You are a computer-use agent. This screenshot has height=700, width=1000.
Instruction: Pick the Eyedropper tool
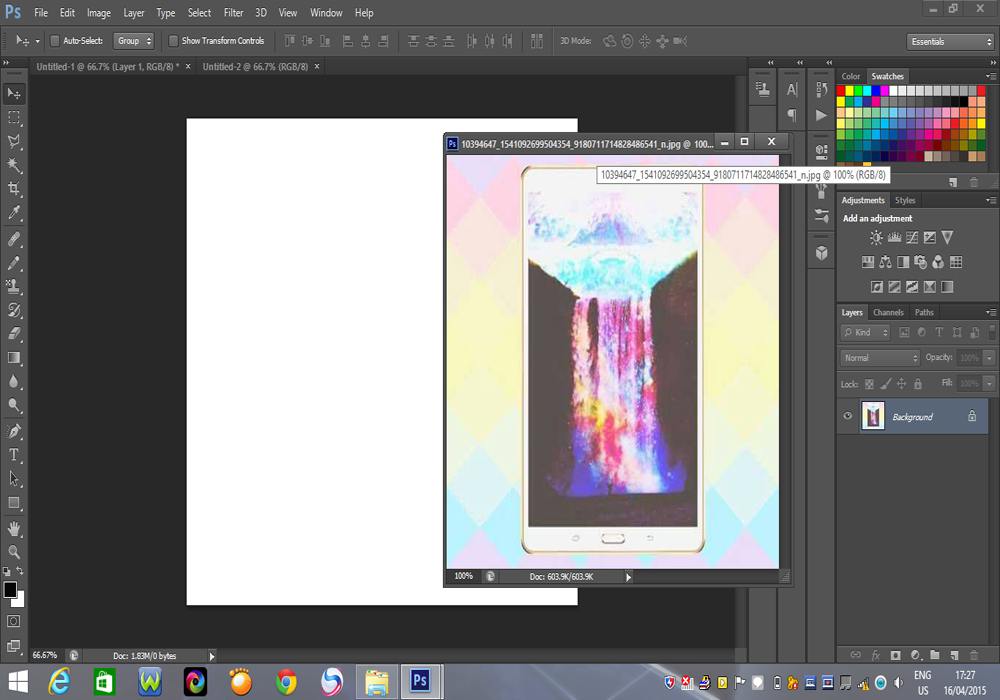click(14, 213)
